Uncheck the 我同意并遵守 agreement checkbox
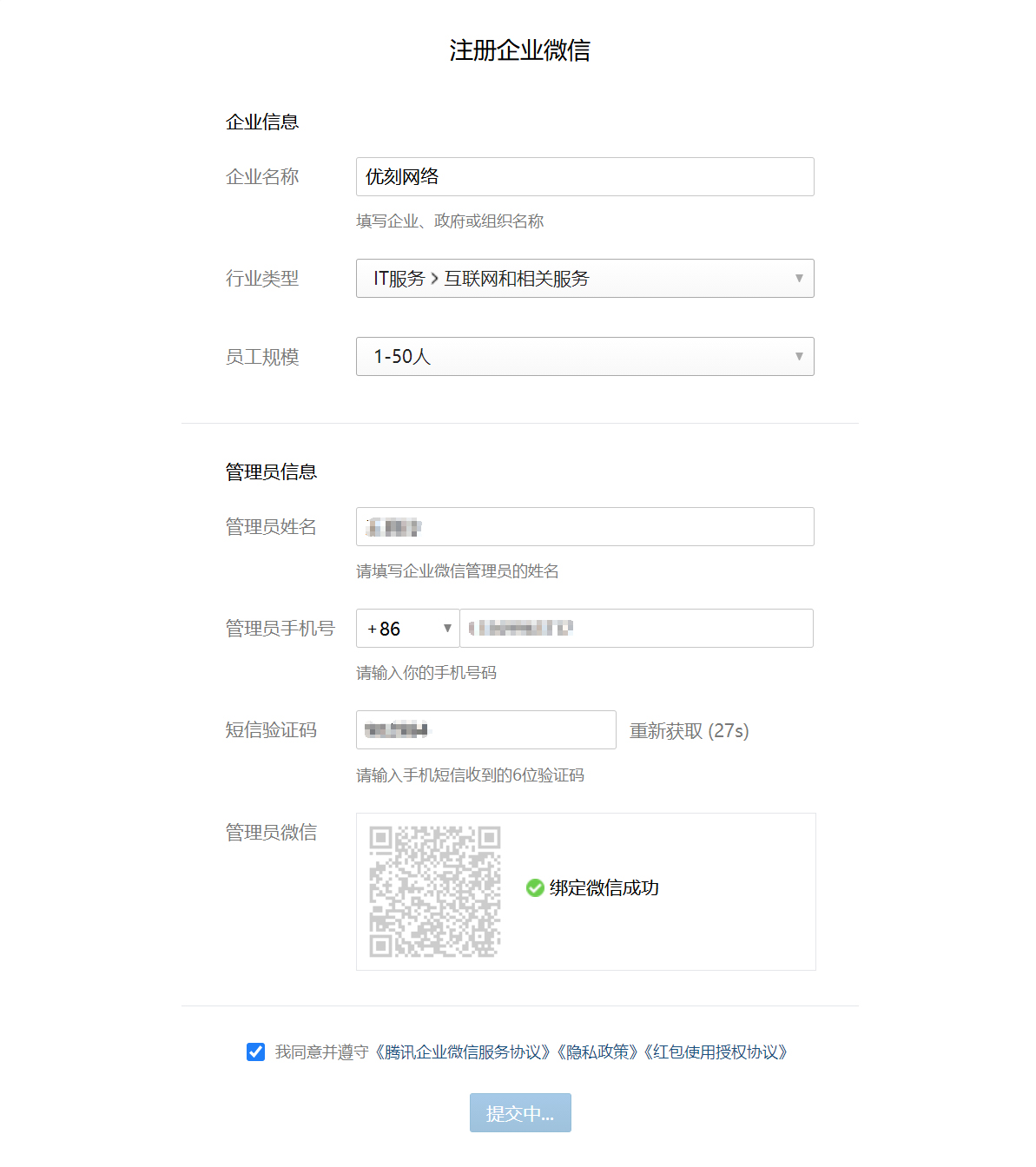 click(x=255, y=1052)
